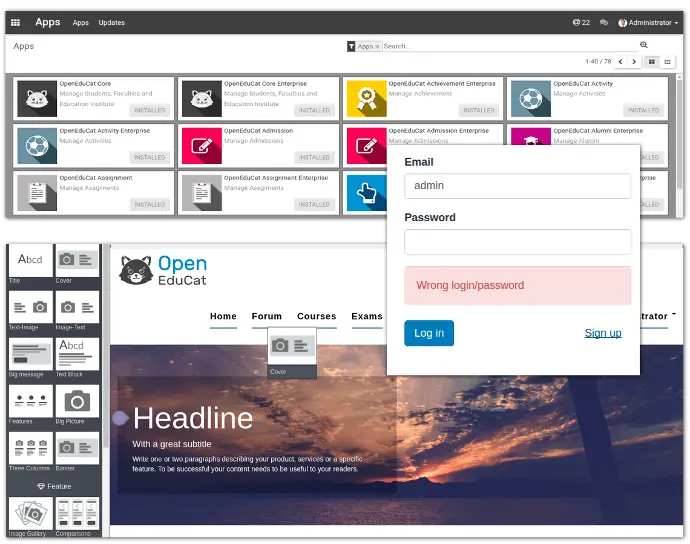Remove the Apps filter tag from search
The width and height of the screenshot is (690, 544).
(377, 46)
